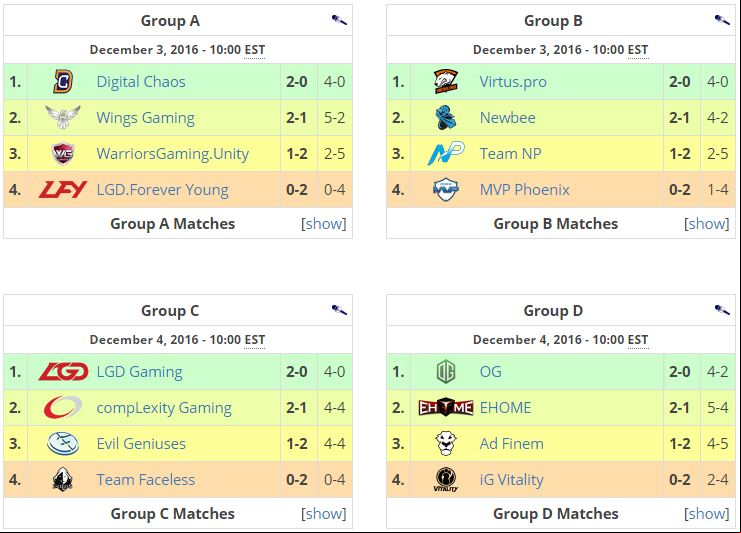Screen dimensions: 741x533
Task: Click the Newbee team logo
Action: pos(446,117)
